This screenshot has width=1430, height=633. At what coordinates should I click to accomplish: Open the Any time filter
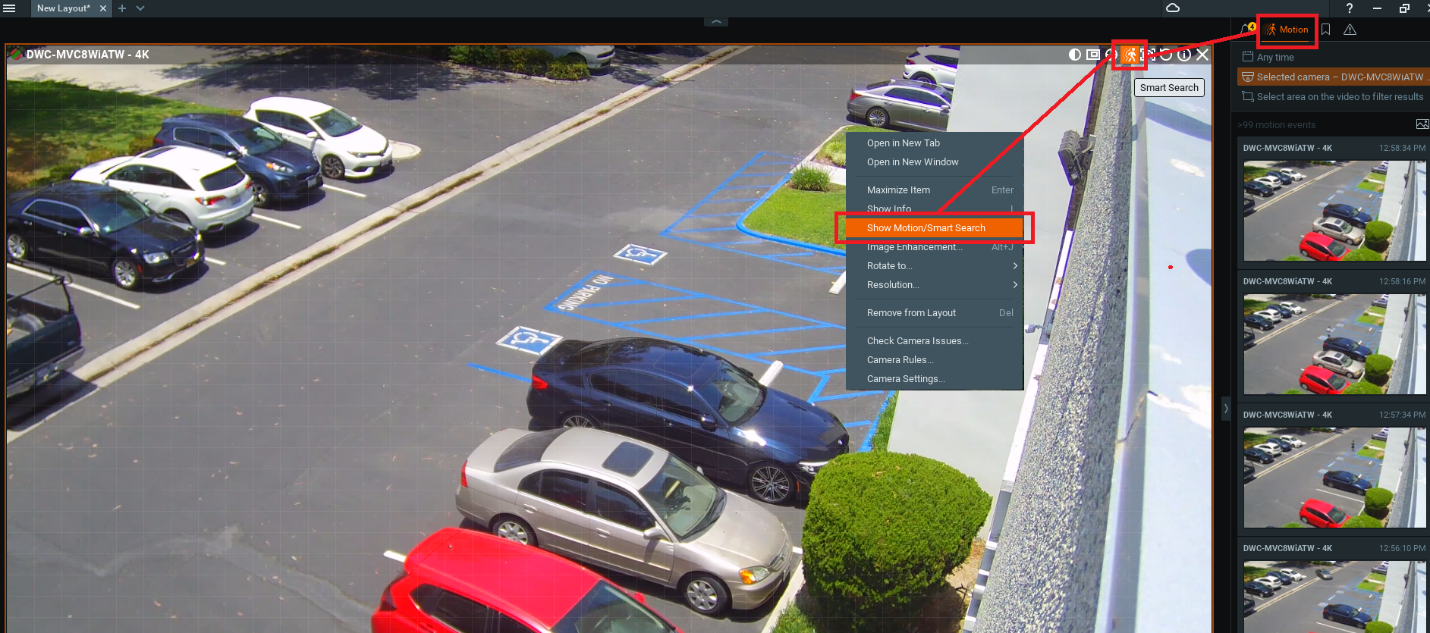pyautogui.click(x=1275, y=58)
